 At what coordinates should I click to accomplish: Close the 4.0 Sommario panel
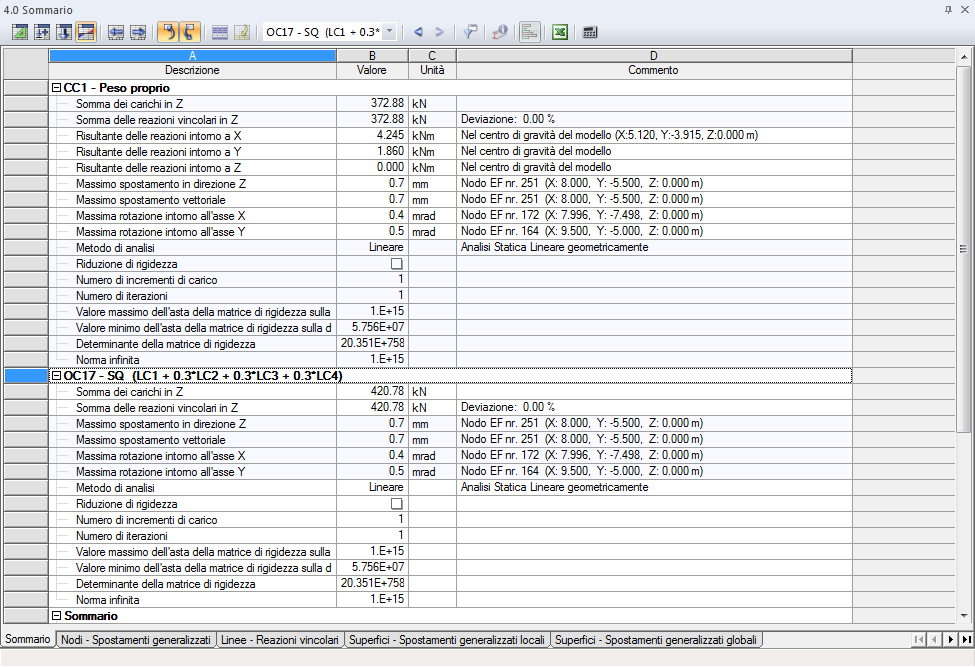964,9
